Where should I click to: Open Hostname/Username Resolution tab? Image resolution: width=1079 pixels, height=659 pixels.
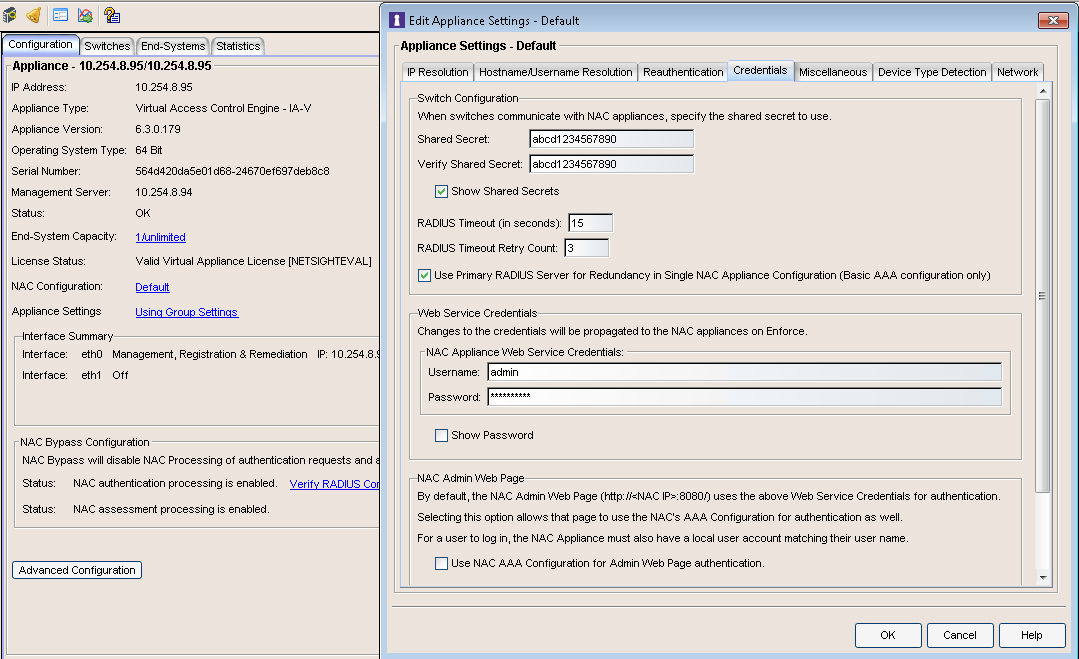[555, 72]
